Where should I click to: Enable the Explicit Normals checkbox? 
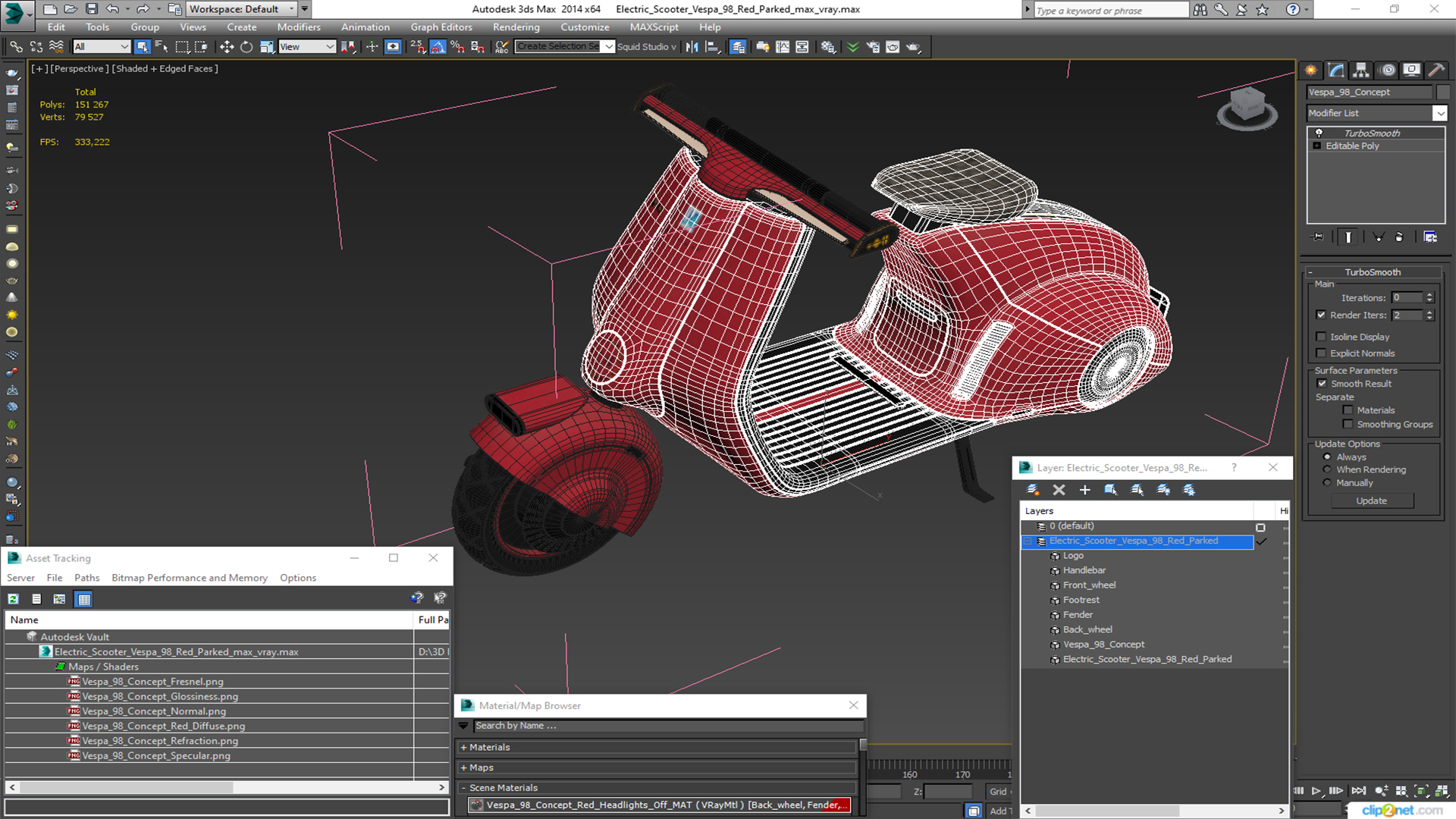pos(1321,353)
